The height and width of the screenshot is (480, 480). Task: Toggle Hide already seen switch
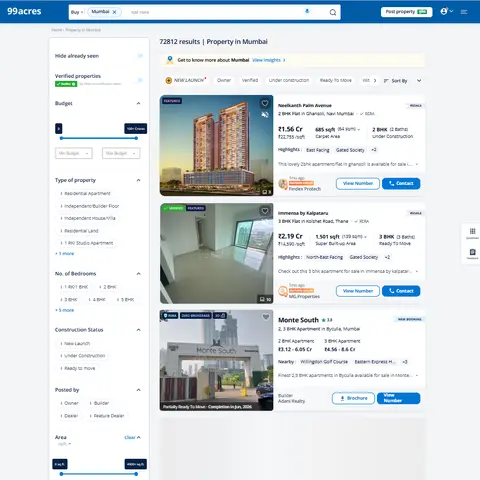pos(140,56)
